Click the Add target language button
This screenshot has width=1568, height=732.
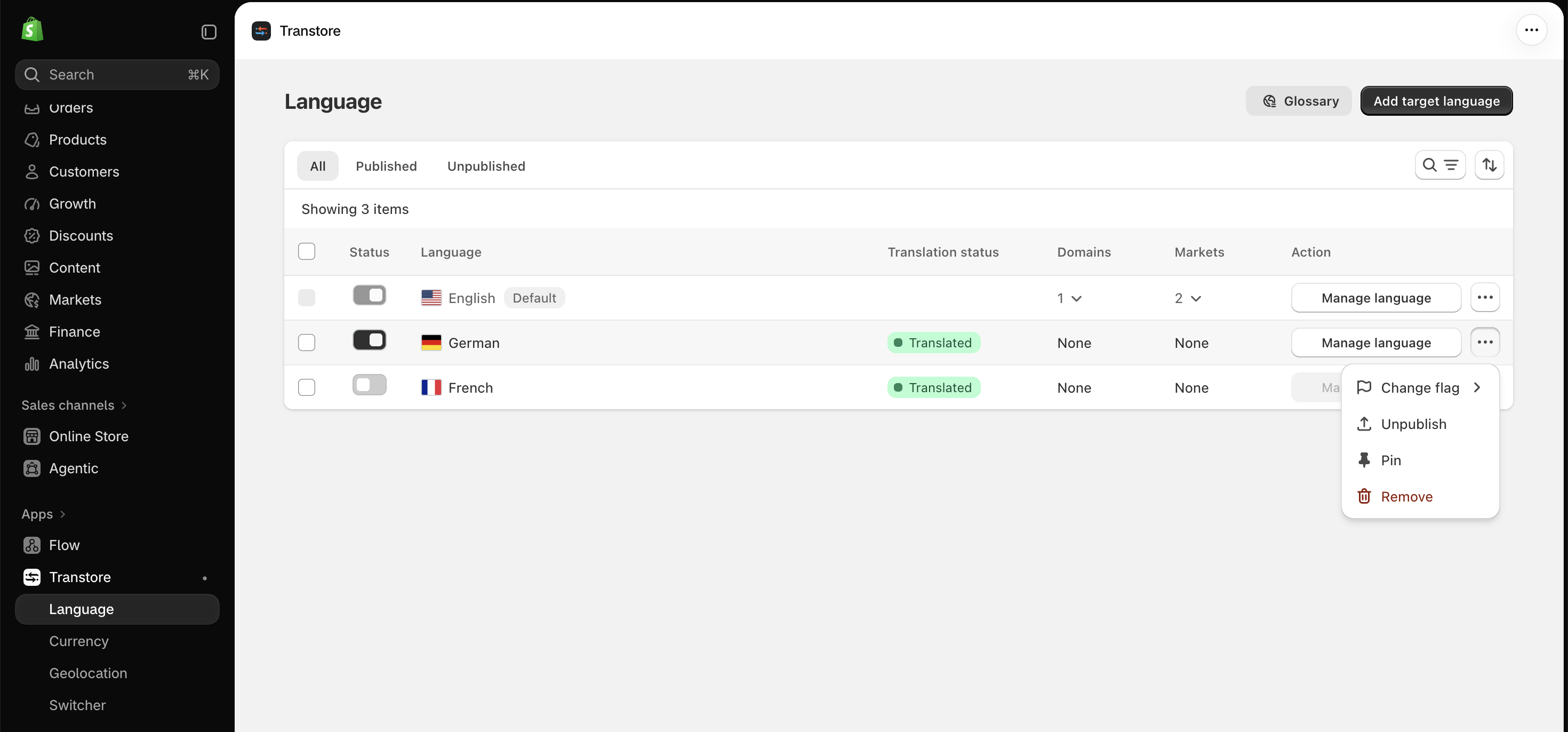(x=1436, y=101)
